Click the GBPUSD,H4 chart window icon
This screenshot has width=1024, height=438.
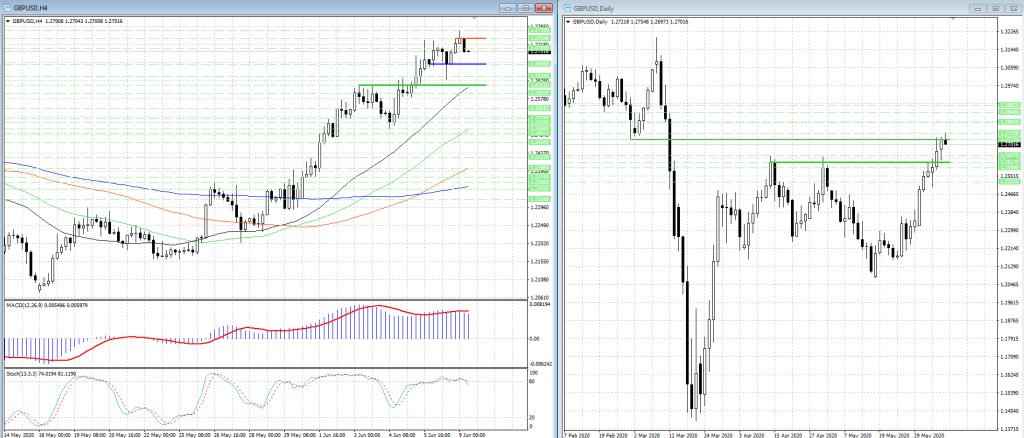(7, 7)
